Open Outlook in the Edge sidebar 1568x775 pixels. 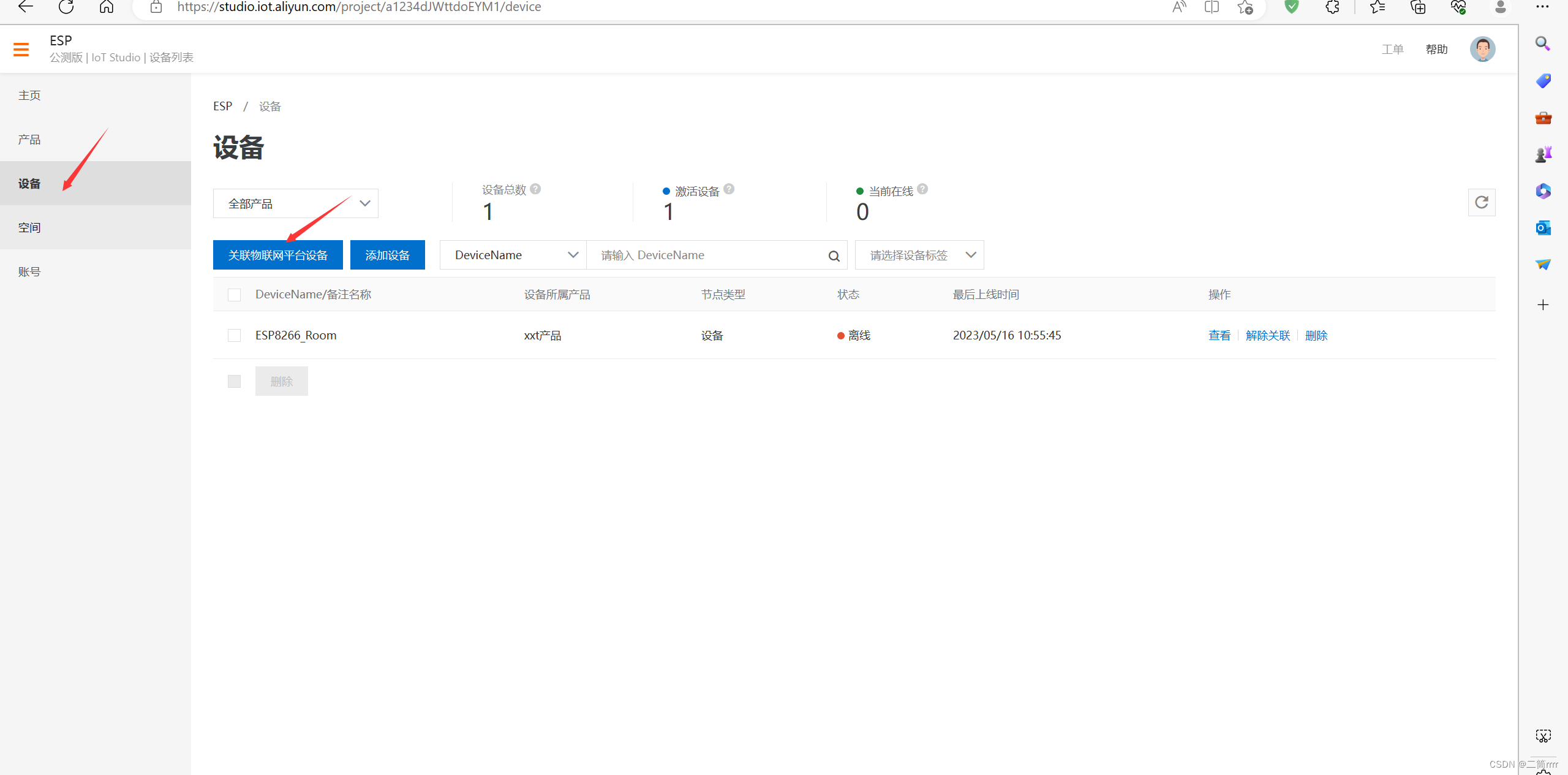pos(1543,228)
